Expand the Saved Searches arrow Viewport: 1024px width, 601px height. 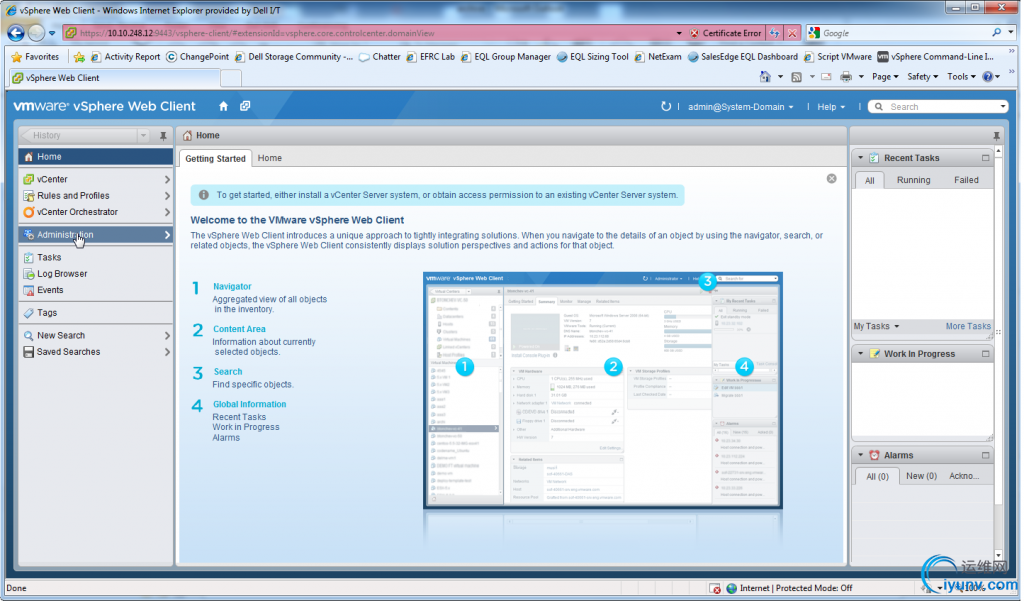(167, 351)
